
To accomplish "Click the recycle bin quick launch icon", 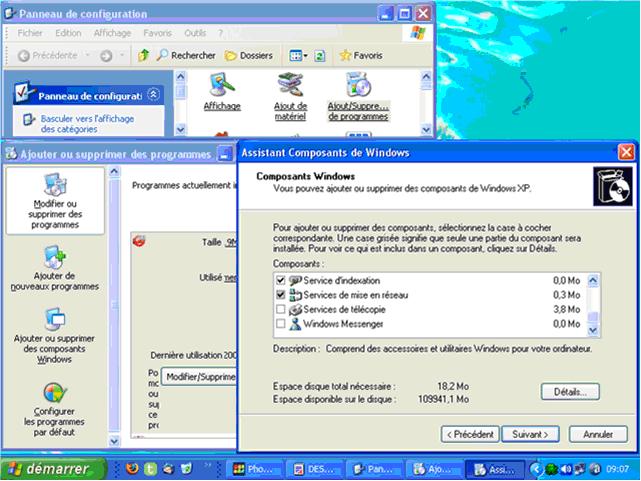I will (186, 469).
